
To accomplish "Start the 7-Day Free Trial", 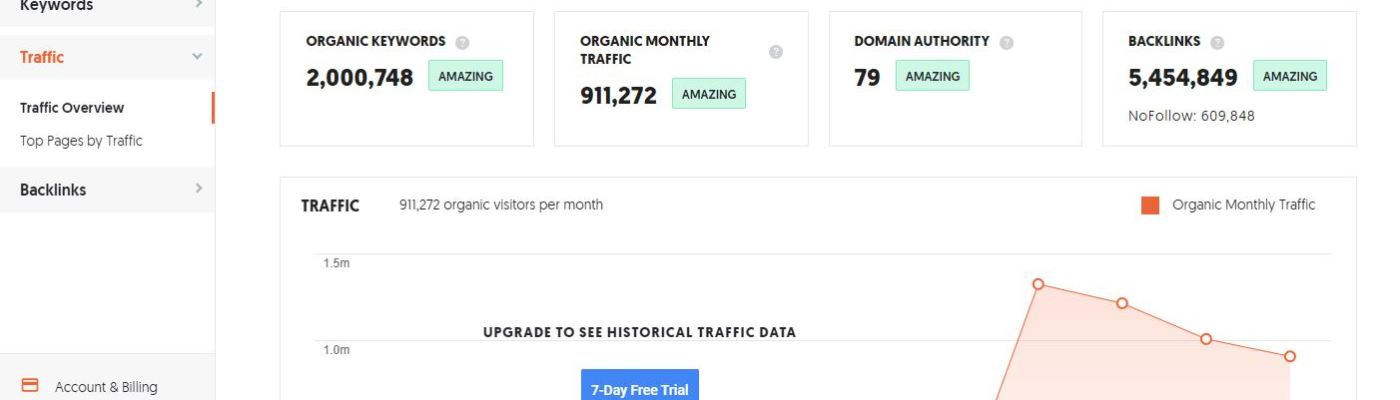I will (640, 388).
